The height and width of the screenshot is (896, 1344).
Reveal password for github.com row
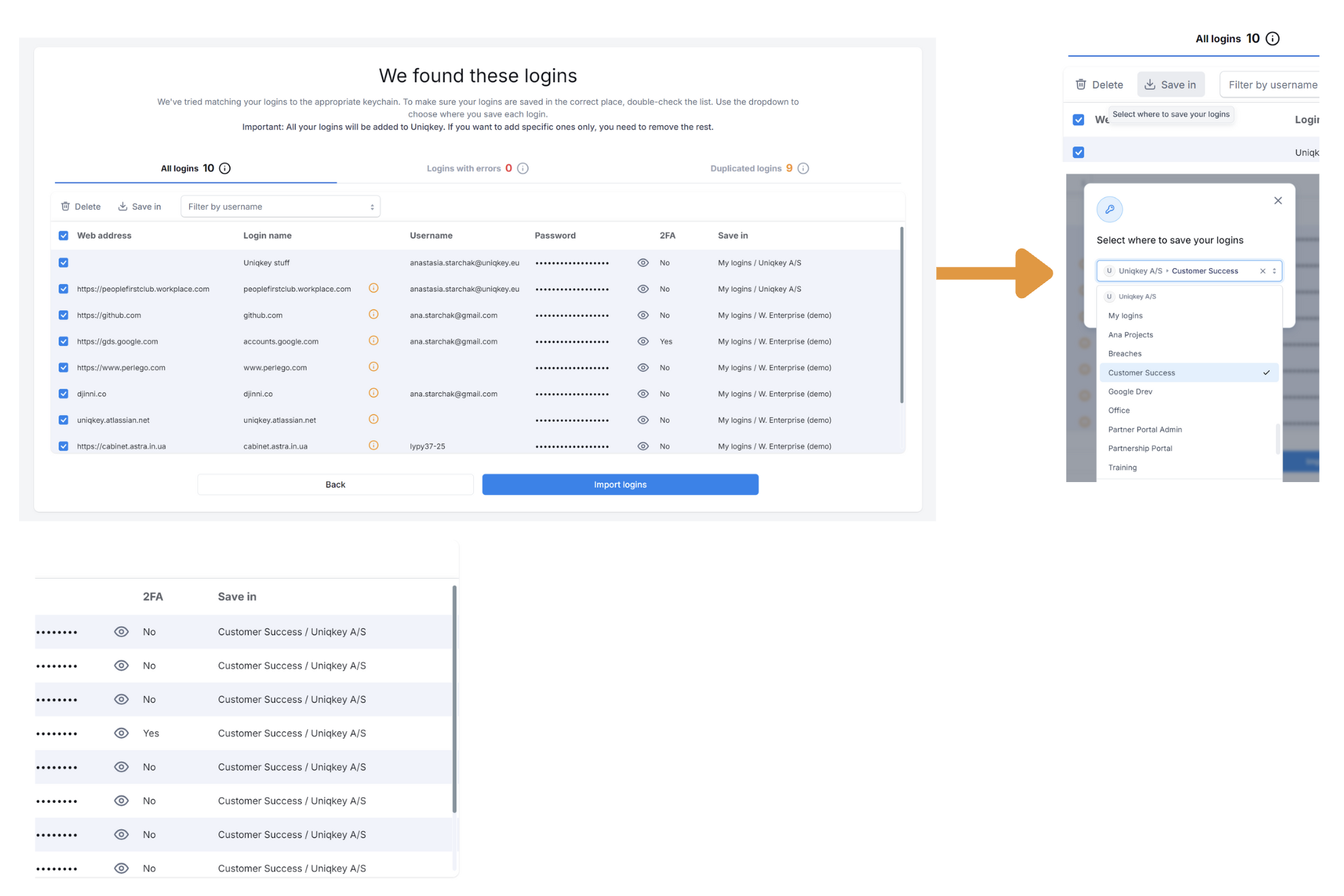pyautogui.click(x=643, y=315)
